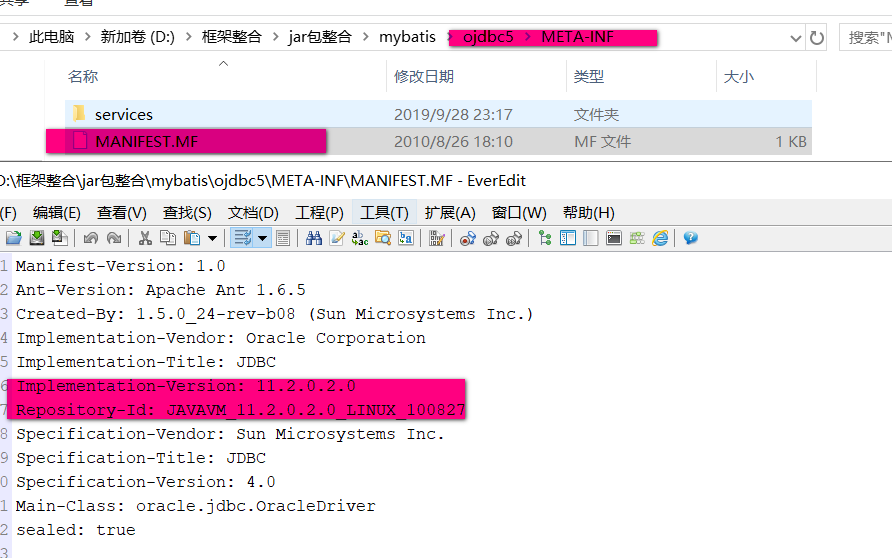
Task: Click the Play macro icon
Action: (x=490, y=238)
